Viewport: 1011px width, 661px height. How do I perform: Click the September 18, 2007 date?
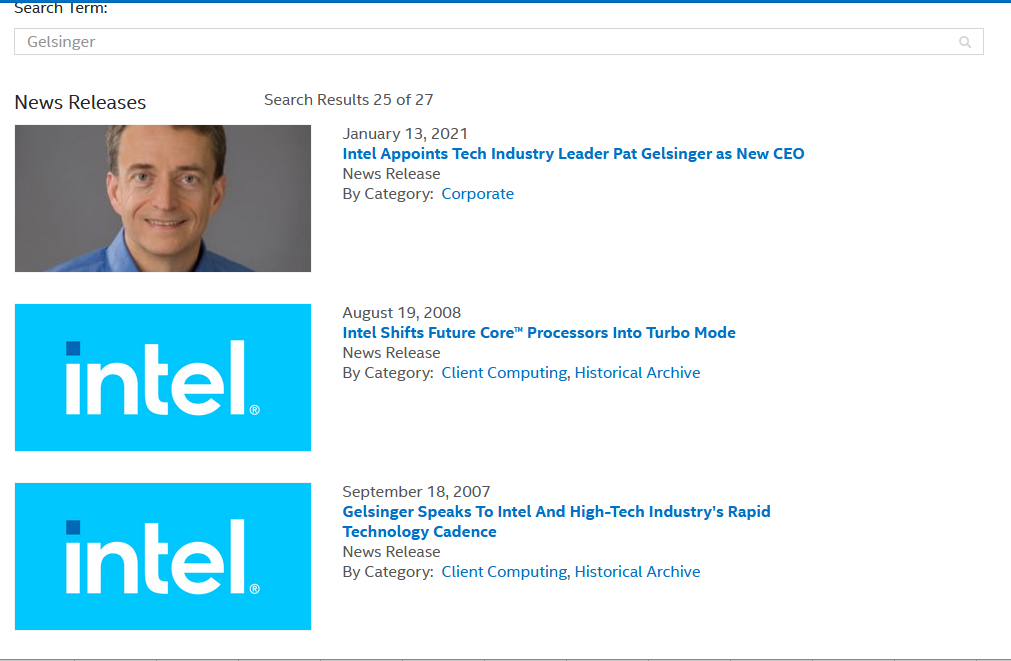(x=416, y=492)
